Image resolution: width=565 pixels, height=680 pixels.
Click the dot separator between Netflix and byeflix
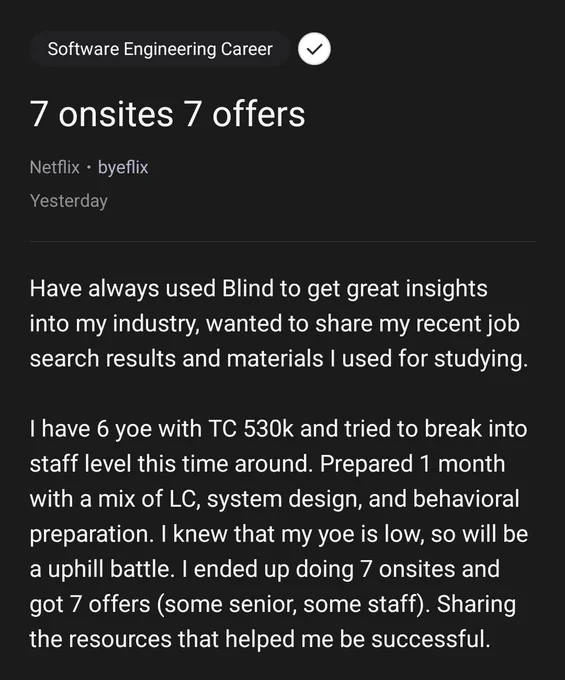pos(89,167)
